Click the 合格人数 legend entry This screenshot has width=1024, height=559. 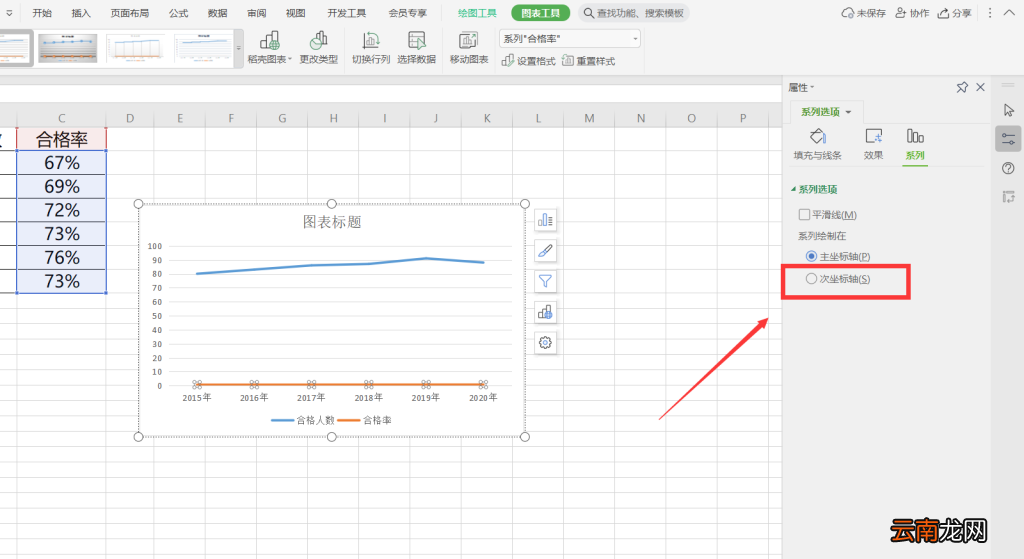(x=303, y=420)
